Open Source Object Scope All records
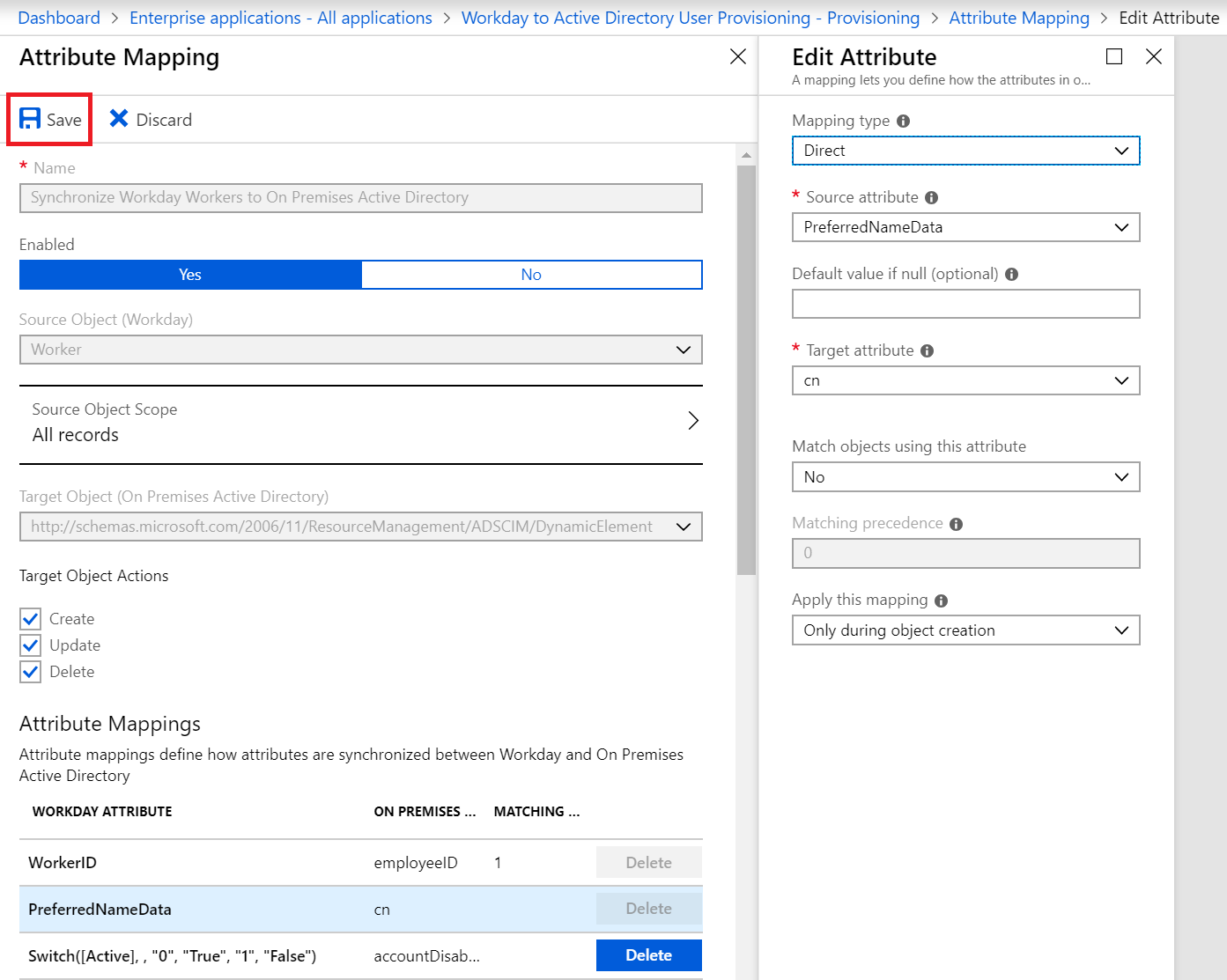The height and width of the screenshot is (980, 1227). pyautogui.click(x=360, y=423)
